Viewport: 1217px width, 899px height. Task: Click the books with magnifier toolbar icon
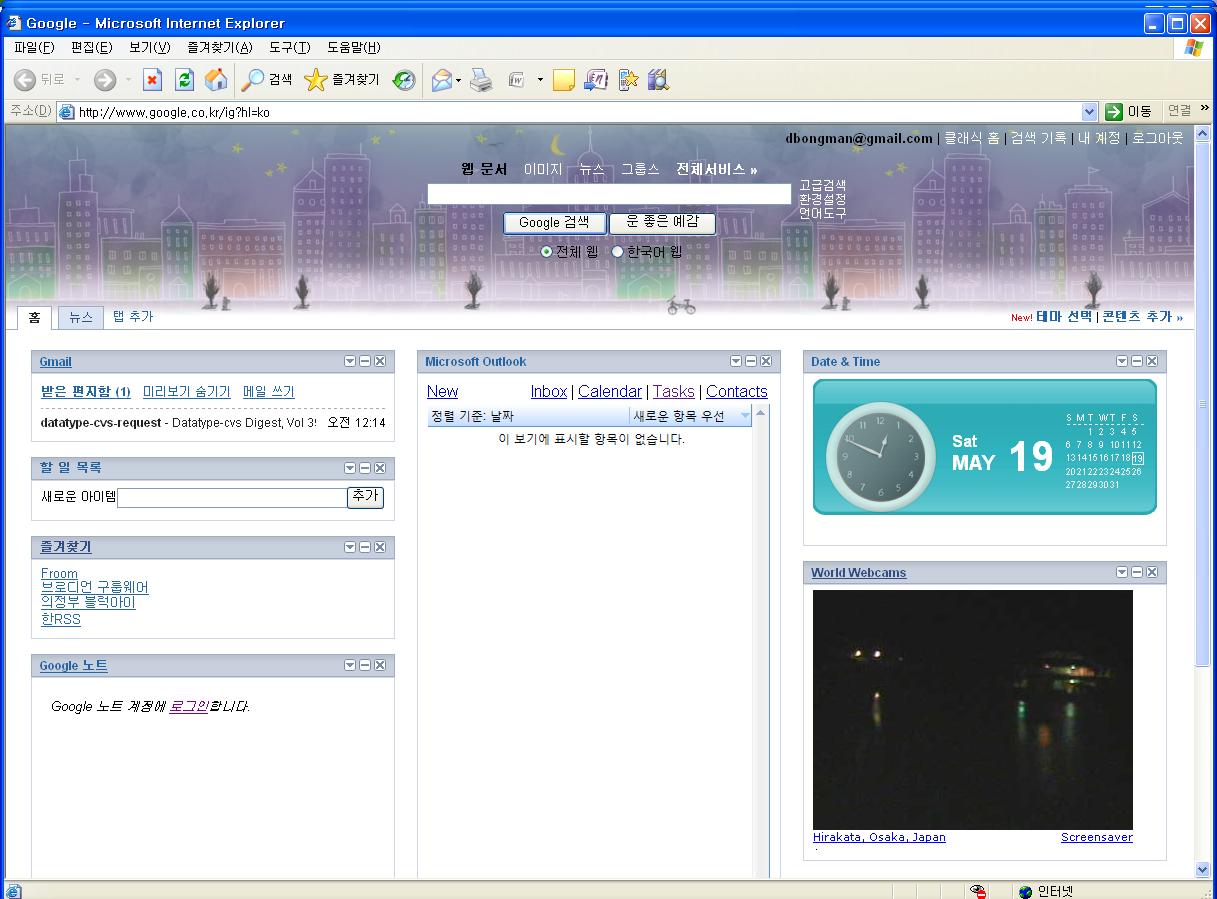tap(658, 80)
